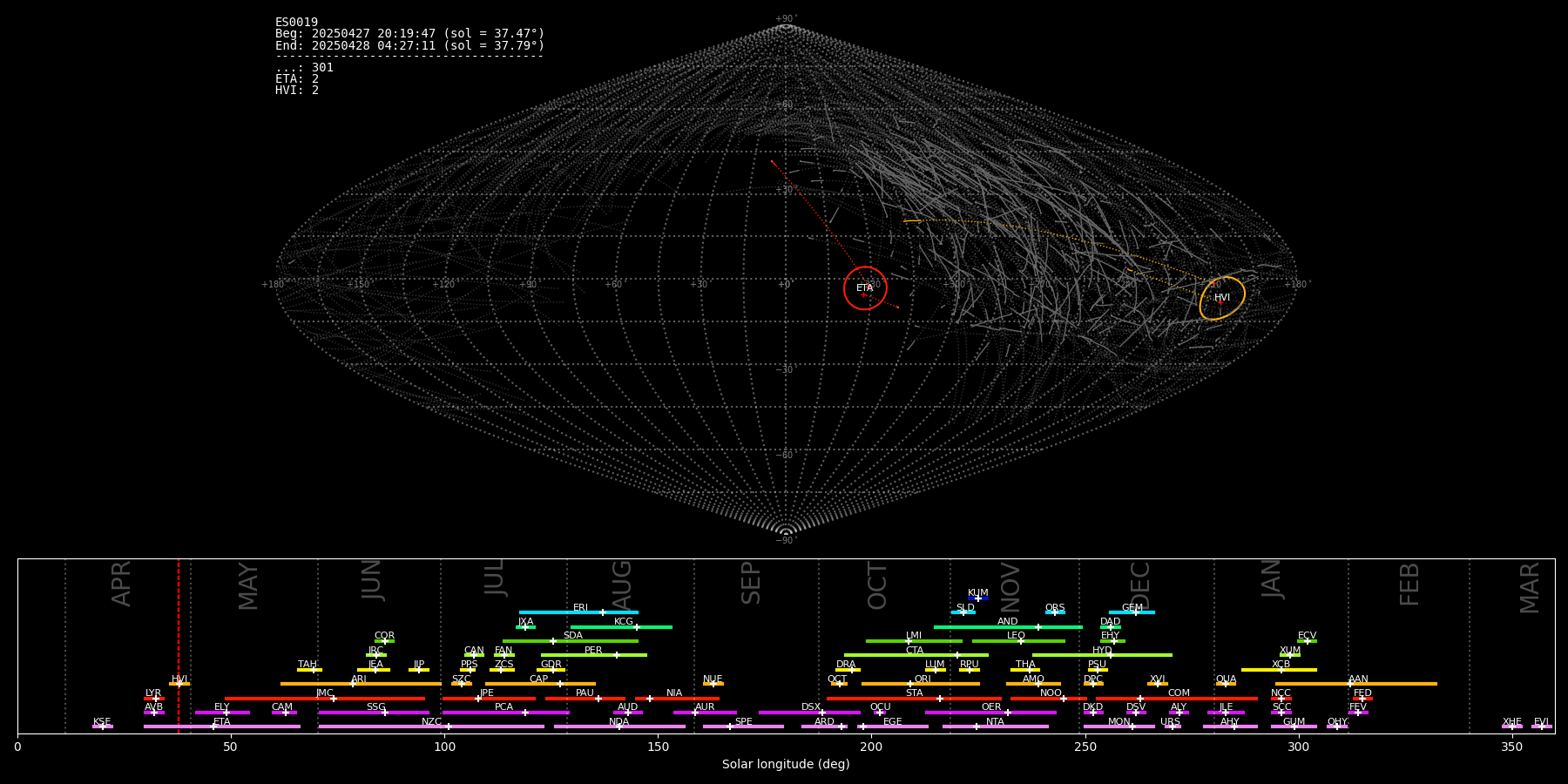Click the +90° label above the sky map

click(786, 18)
